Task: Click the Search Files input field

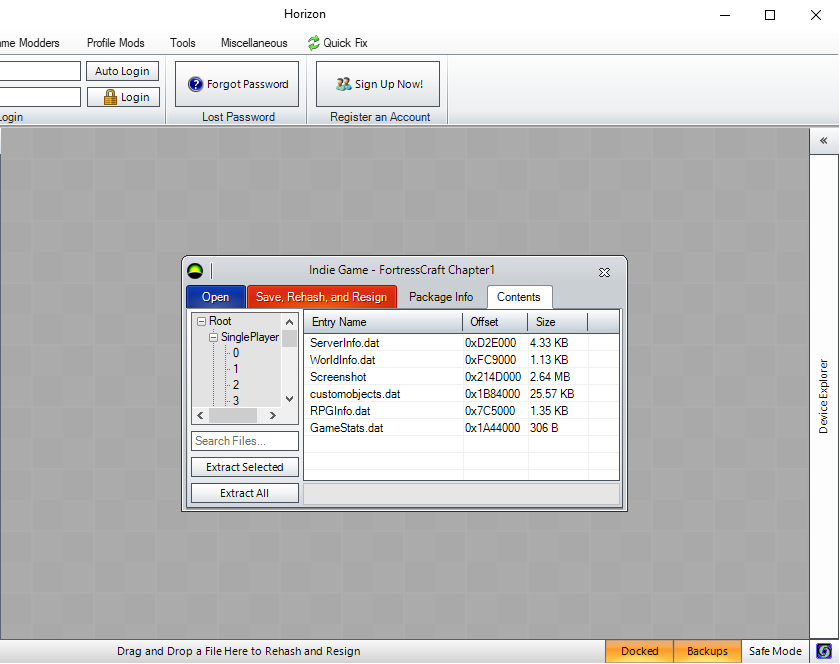Action: [245, 441]
